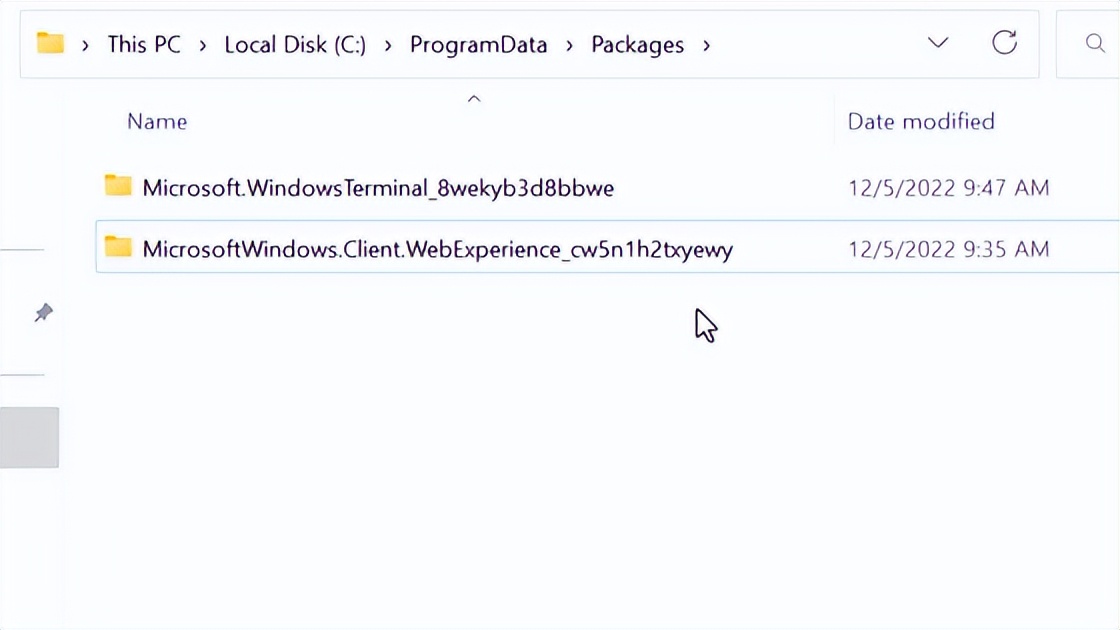
Task: Expand the chevron after ProgramData breadcrumb
Action: click(x=569, y=45)
